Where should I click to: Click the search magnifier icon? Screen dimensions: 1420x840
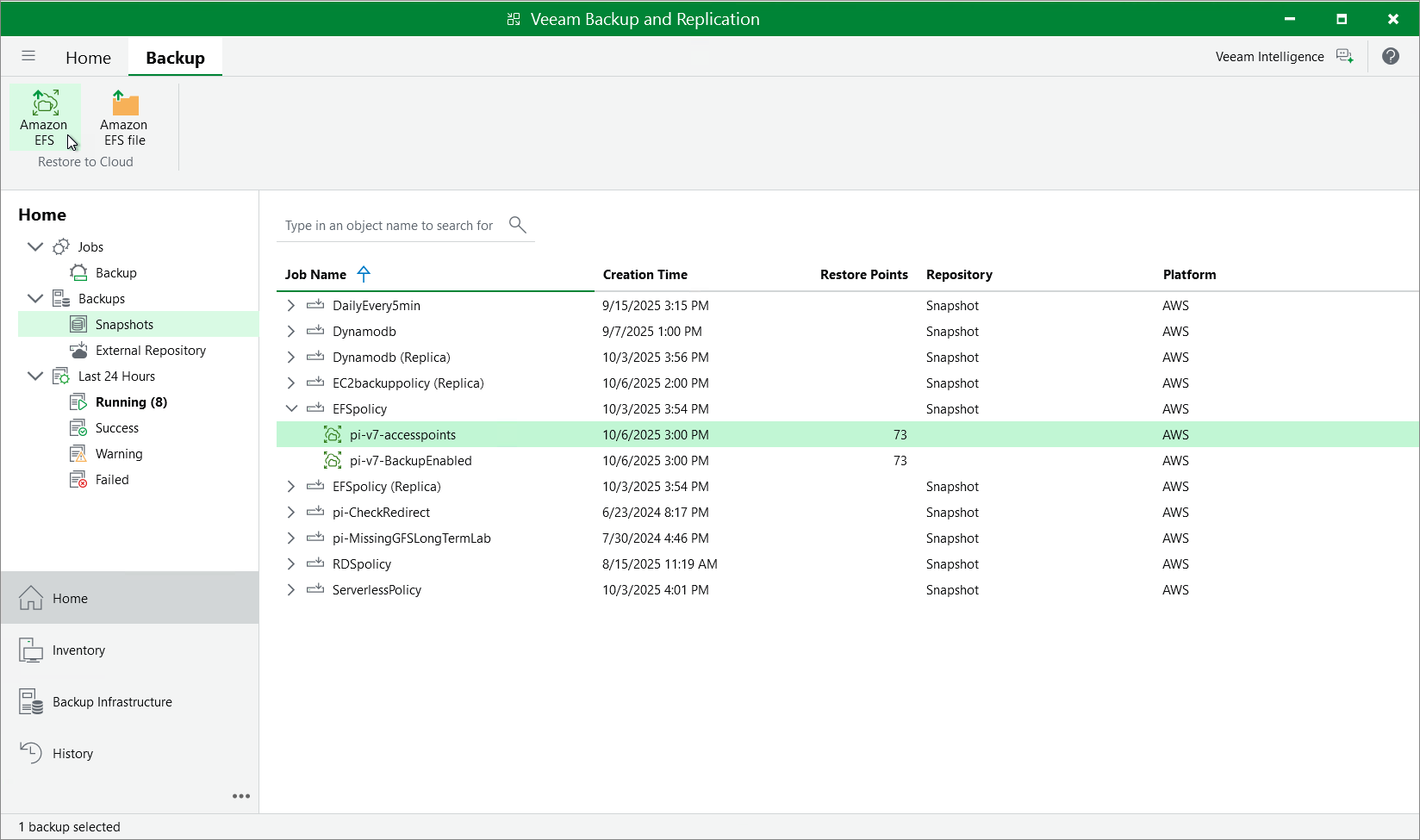517,225
